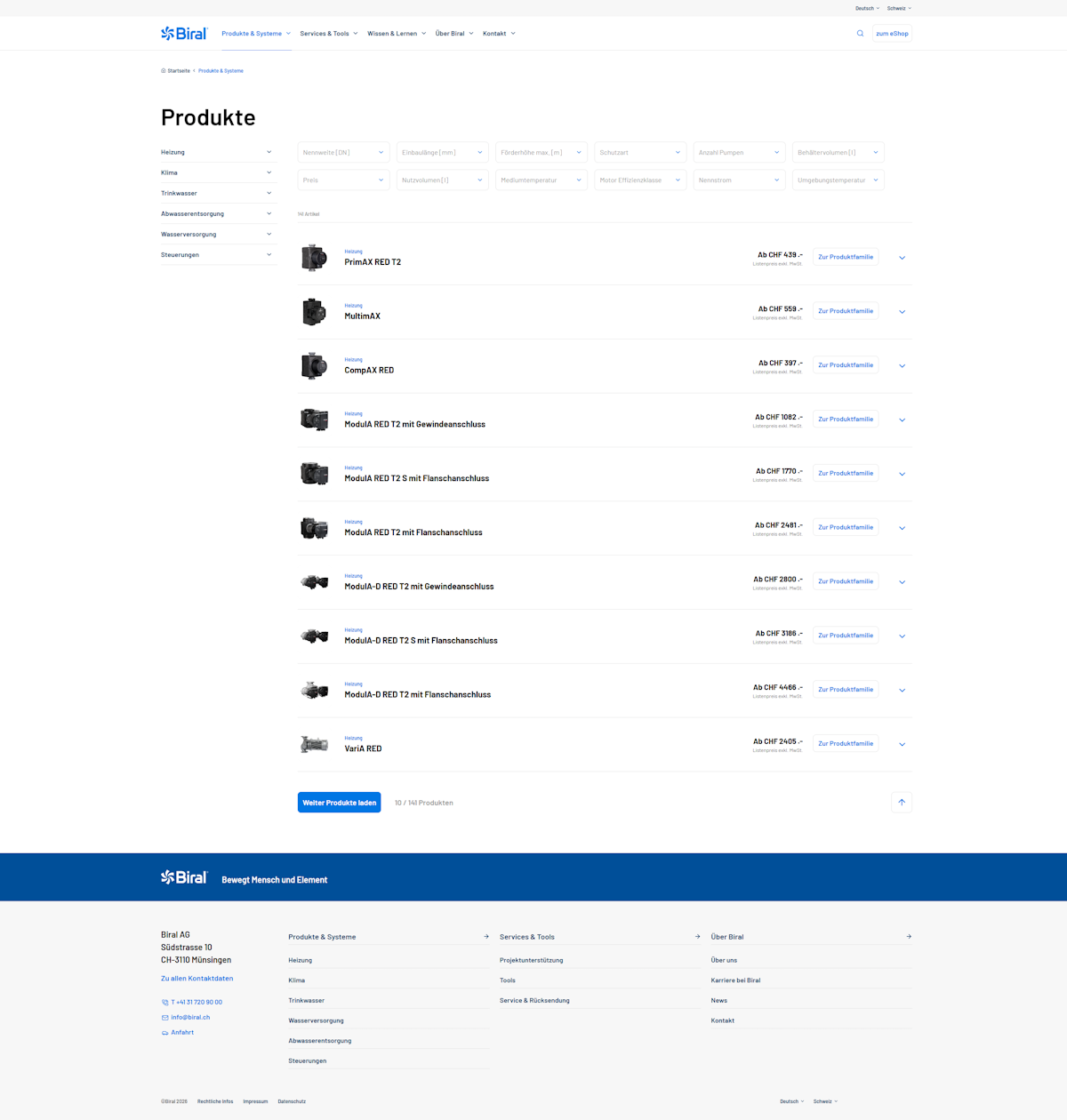The height and width of the screenshot is (1120, 1067).
Task: Open the Mediumtemperatur filter dropdown
Action: 542,180
